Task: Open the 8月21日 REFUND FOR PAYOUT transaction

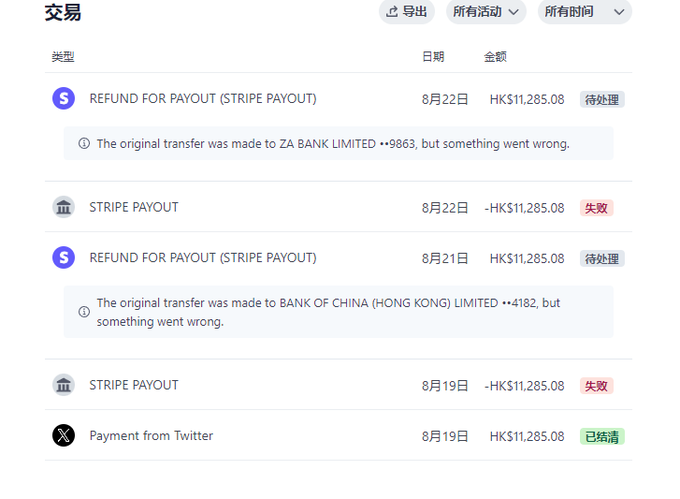Action: tap(338, 258)
